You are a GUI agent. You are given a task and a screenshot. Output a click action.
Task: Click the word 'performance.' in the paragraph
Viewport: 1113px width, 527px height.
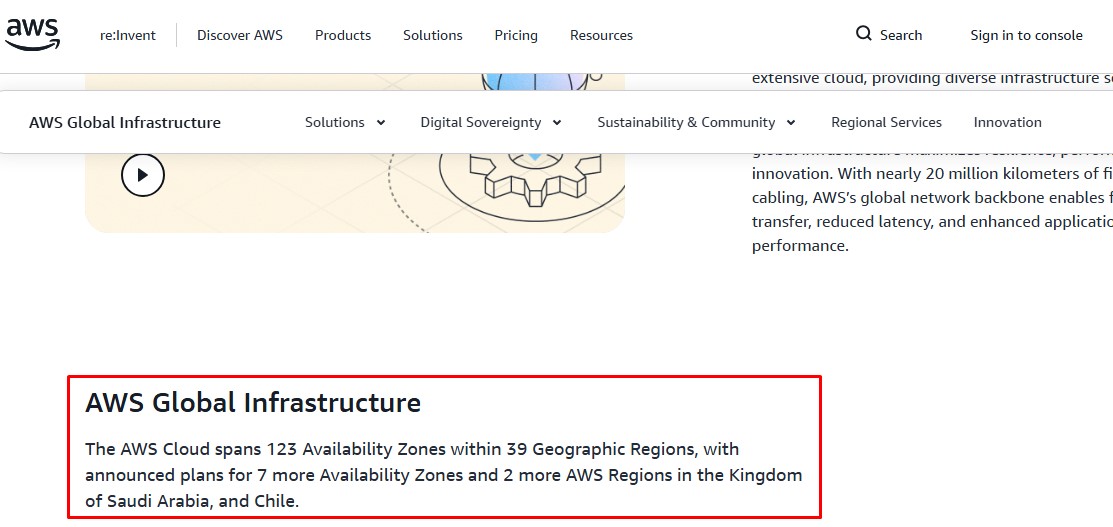800,246
